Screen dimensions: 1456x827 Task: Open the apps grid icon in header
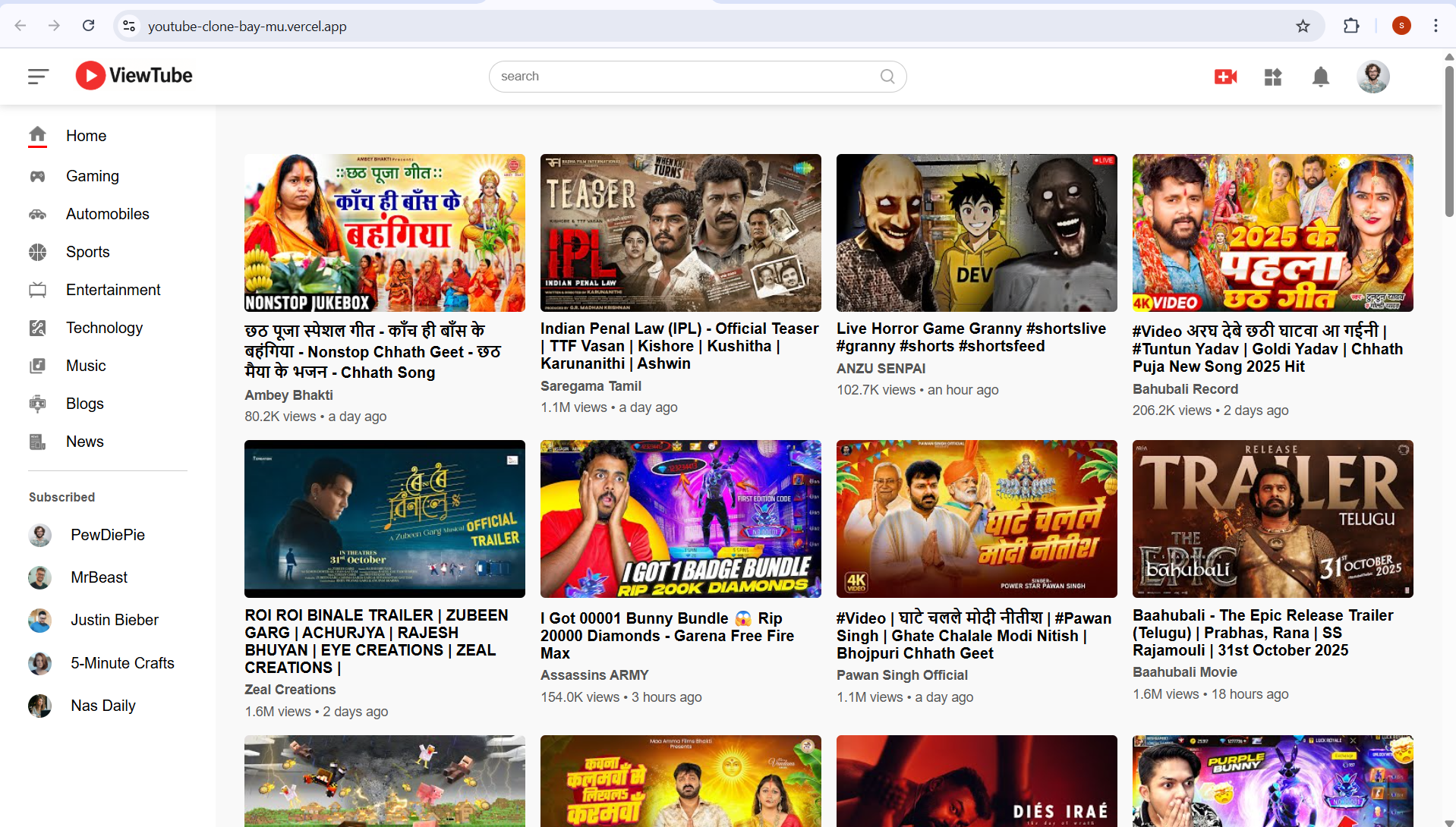pos(1273,76)
